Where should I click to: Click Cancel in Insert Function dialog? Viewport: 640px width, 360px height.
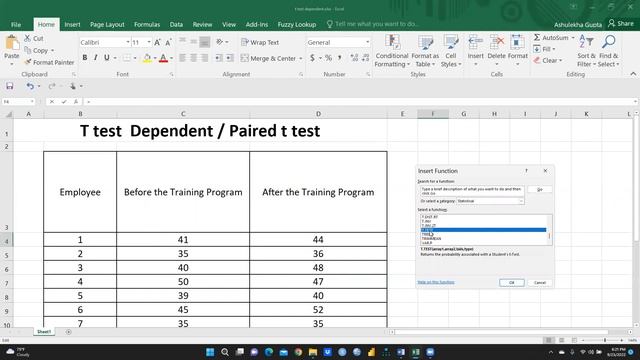(x=540, y=282)
